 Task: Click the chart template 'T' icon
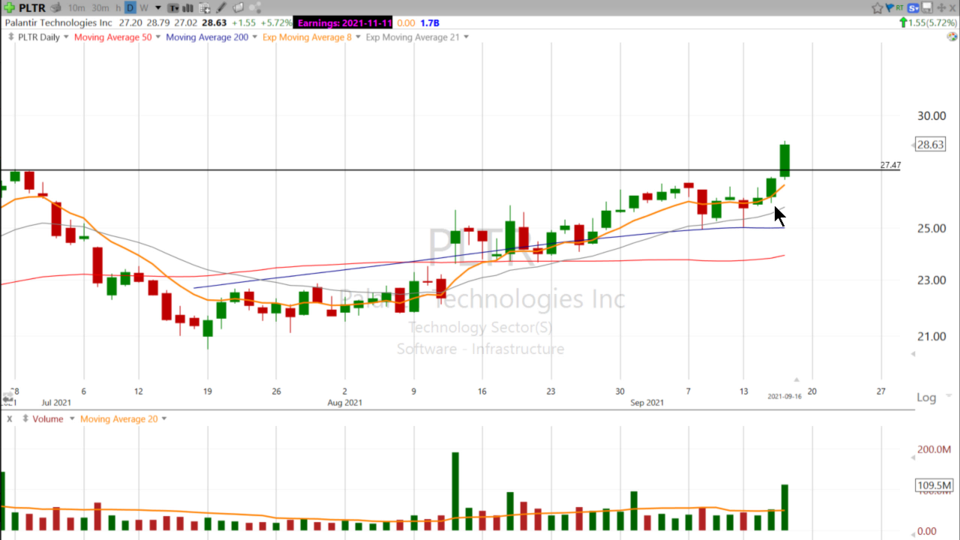click(173, 8)
